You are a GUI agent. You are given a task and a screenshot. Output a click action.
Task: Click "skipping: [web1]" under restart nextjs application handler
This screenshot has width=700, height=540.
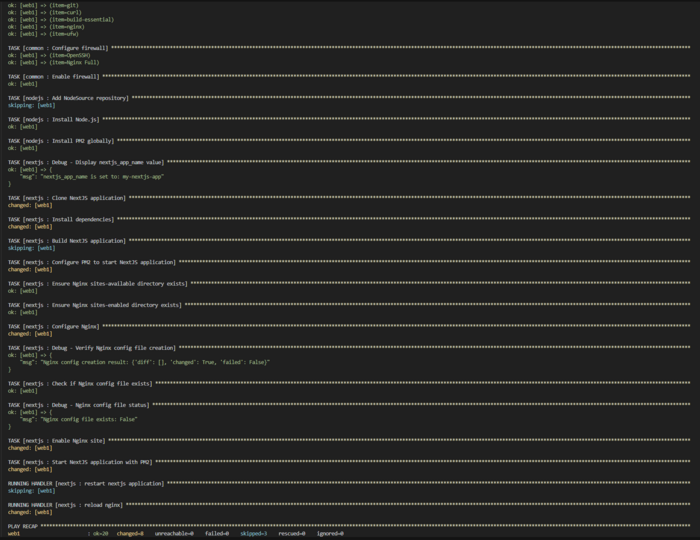[x=32, y=491]
